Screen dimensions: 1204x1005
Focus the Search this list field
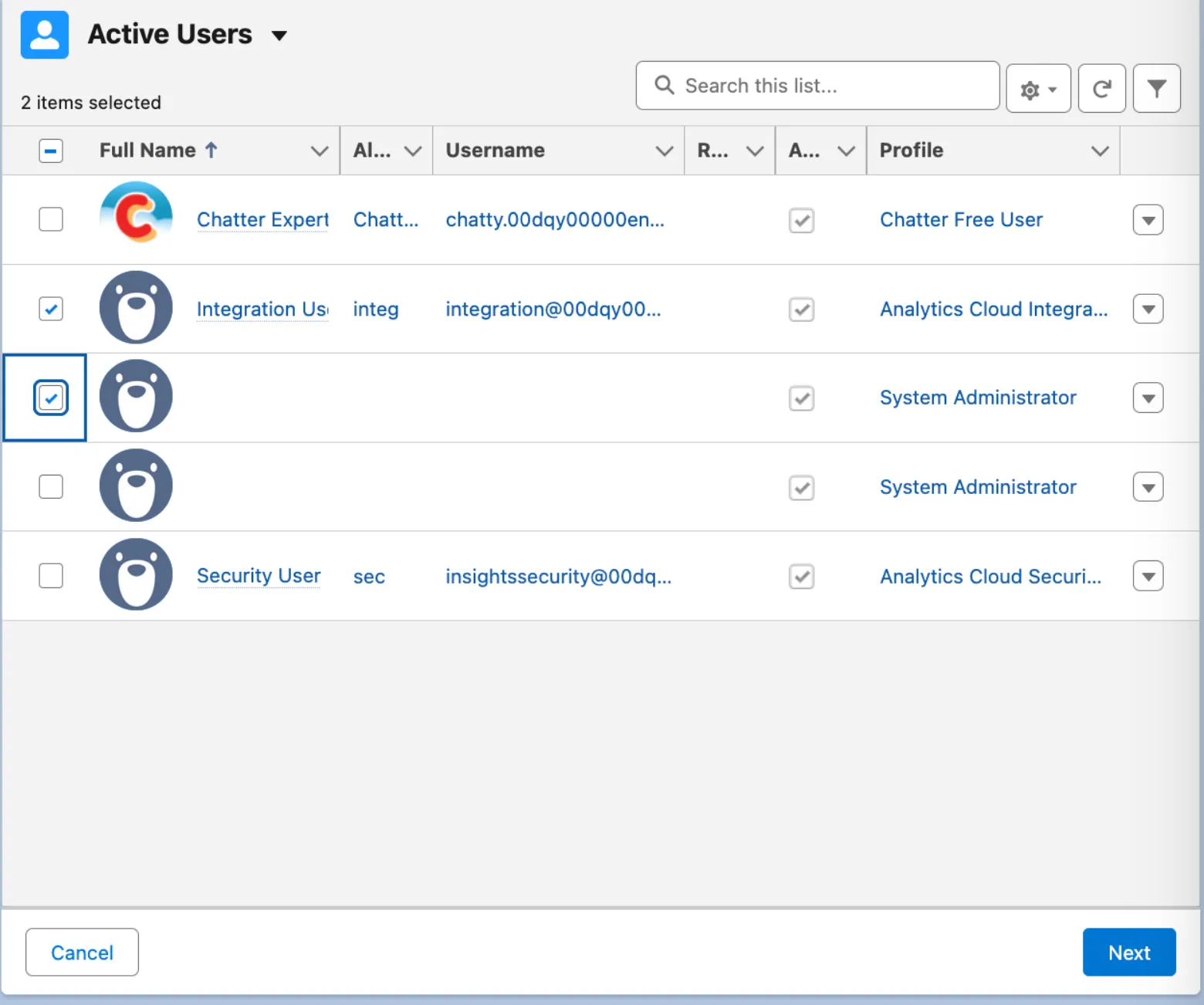coord(817,86)
